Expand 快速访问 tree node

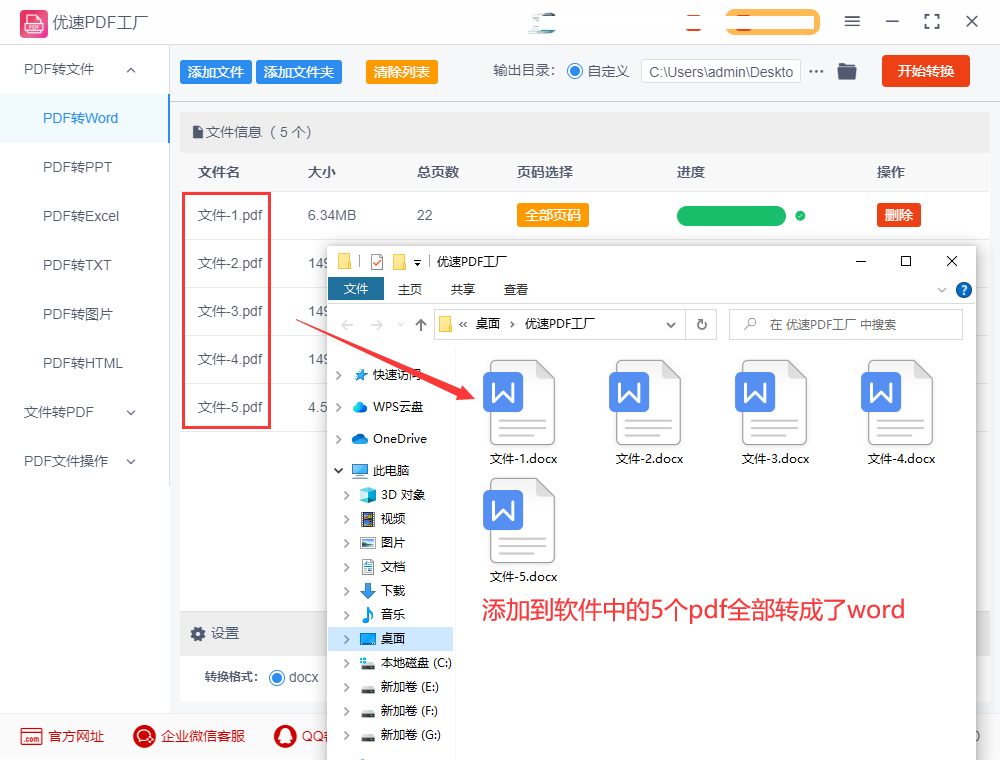click(339, 375)
